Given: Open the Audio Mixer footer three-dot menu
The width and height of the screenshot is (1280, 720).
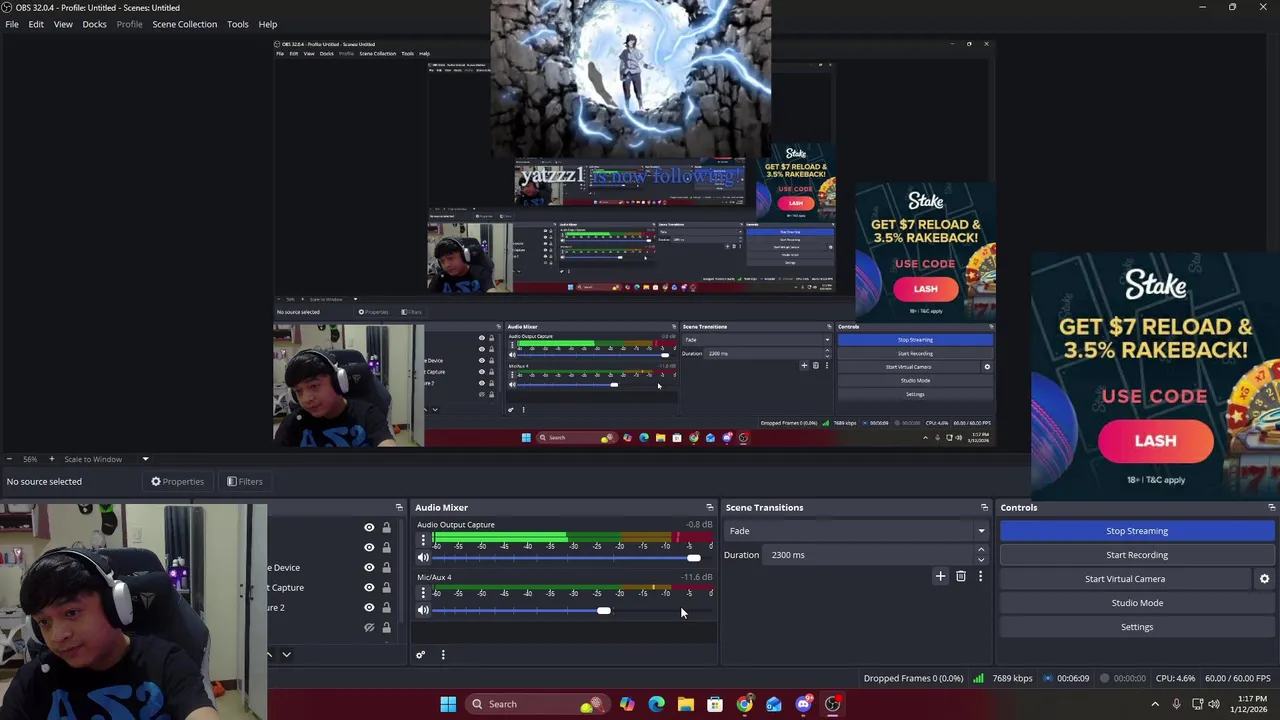Looking at the screenshot, I should click(443, 655).
